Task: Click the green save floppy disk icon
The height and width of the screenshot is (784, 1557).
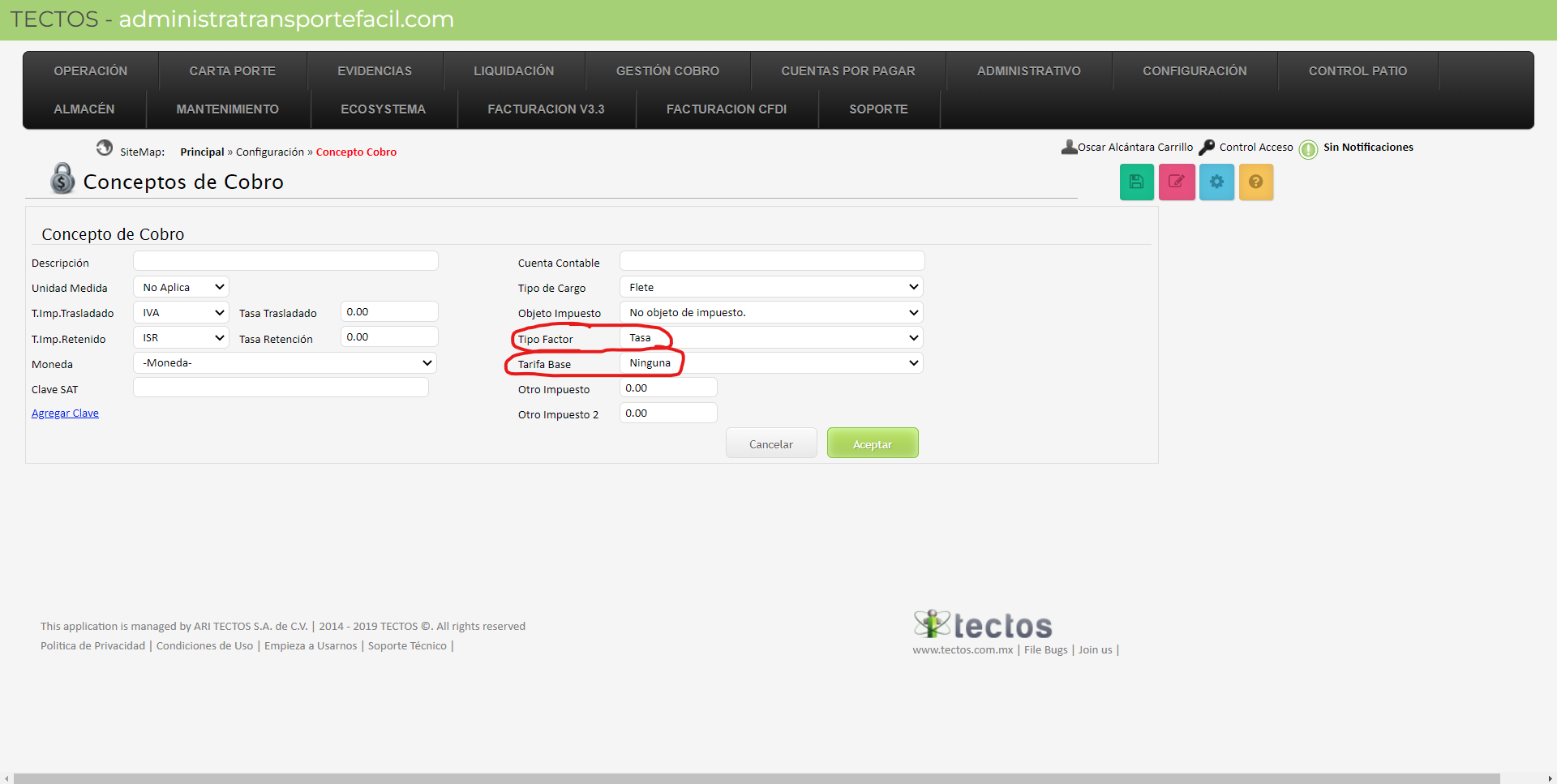Action: point(1136,182)
